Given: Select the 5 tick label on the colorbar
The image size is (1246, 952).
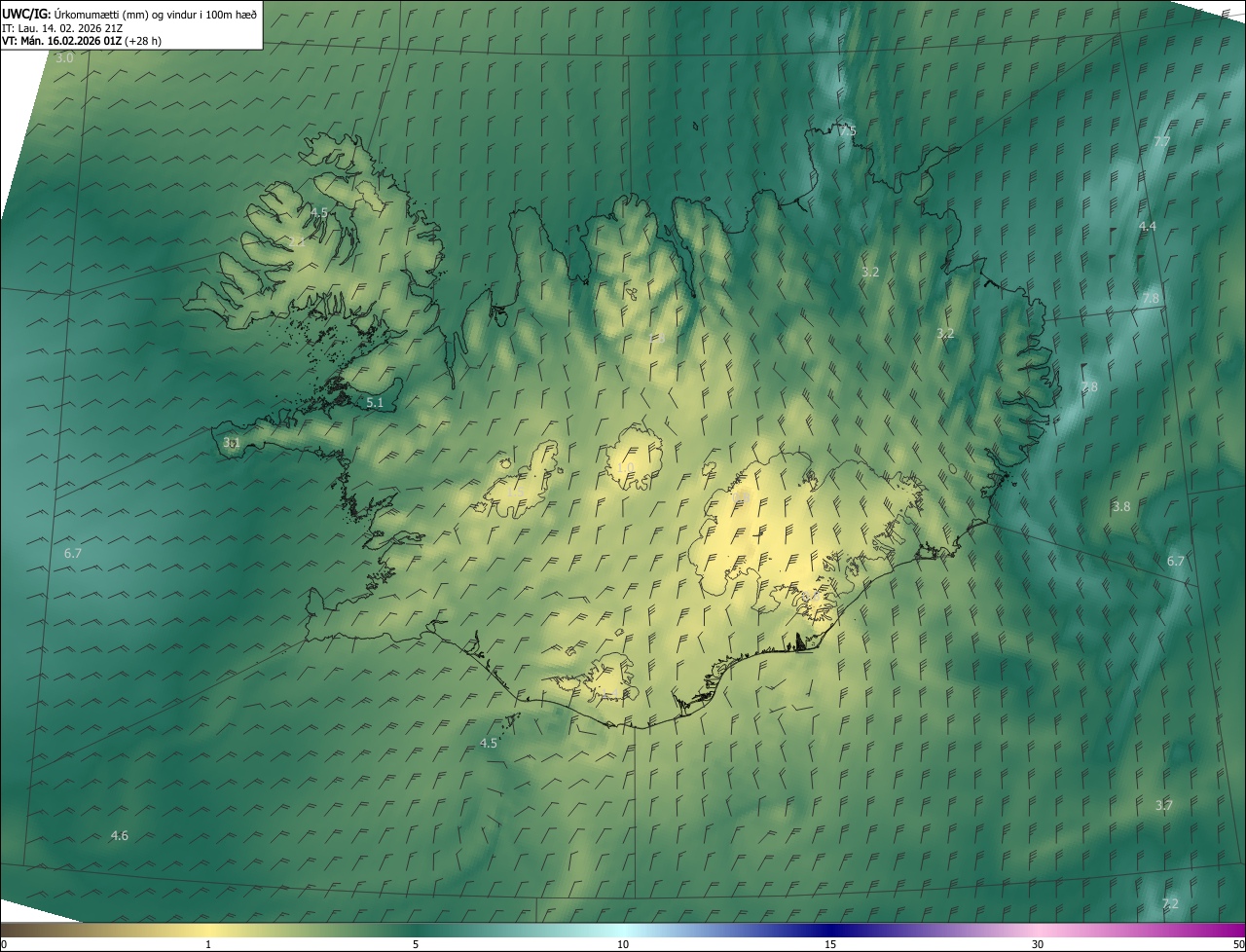Looking at the screenshot, I should pos(416,944).
